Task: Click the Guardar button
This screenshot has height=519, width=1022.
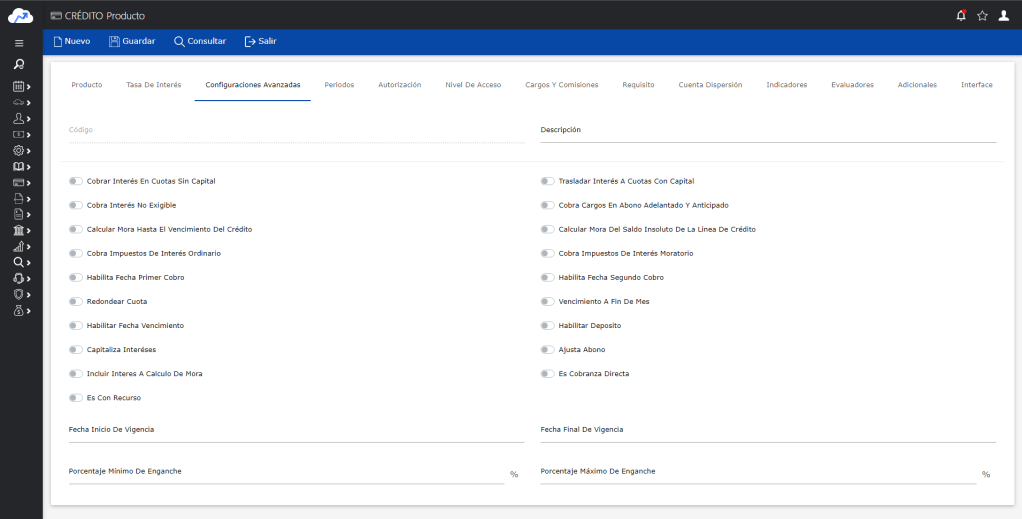Action: 131,41
